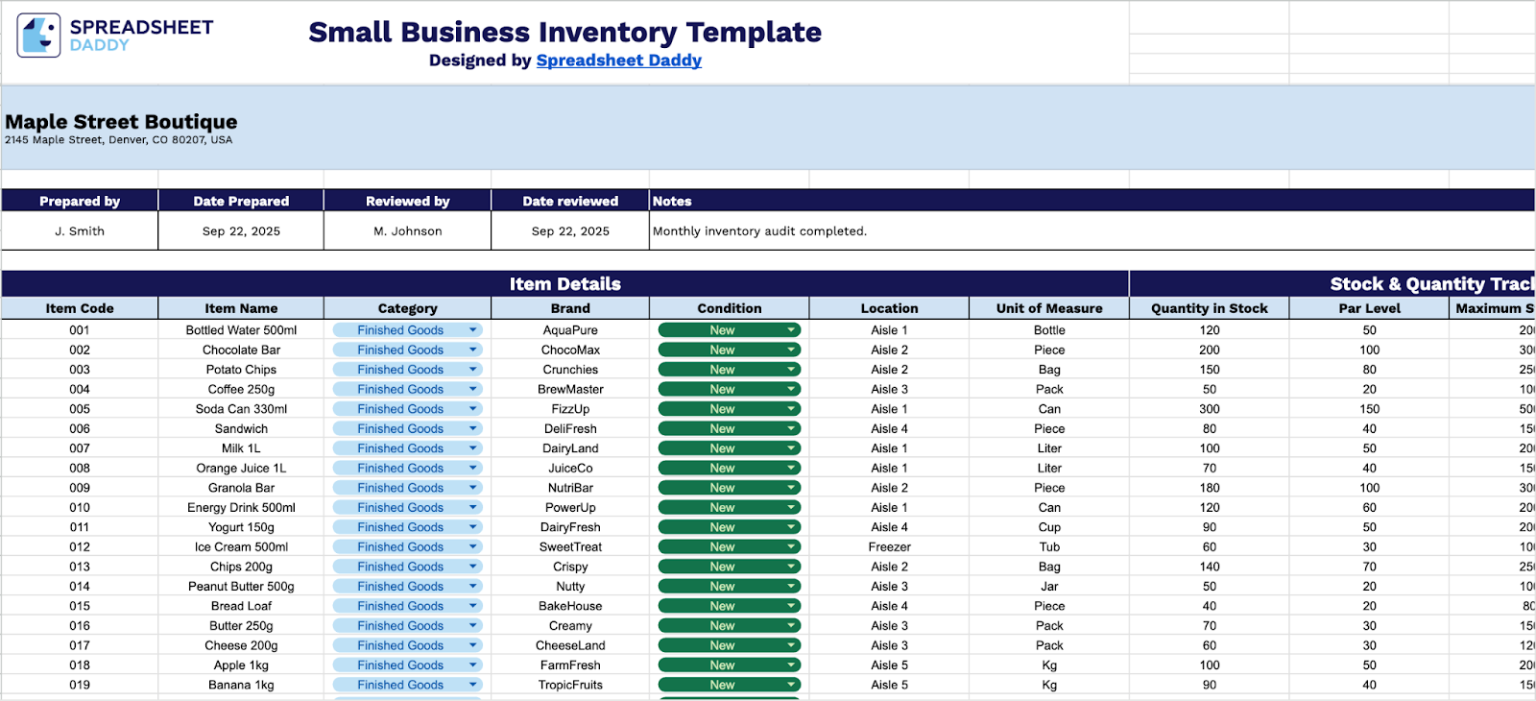Select the Location cell showing Freezer
1536x701 pixels.
(889, 546)
